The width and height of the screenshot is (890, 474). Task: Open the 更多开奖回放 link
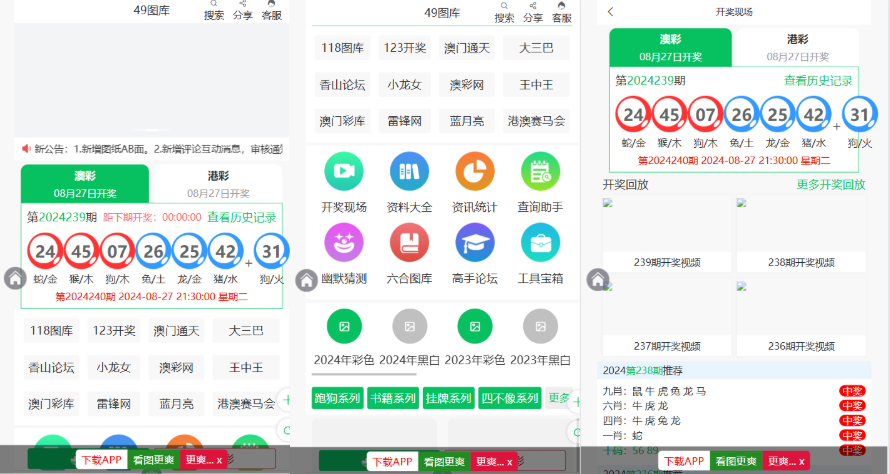(x=831, y=184)
